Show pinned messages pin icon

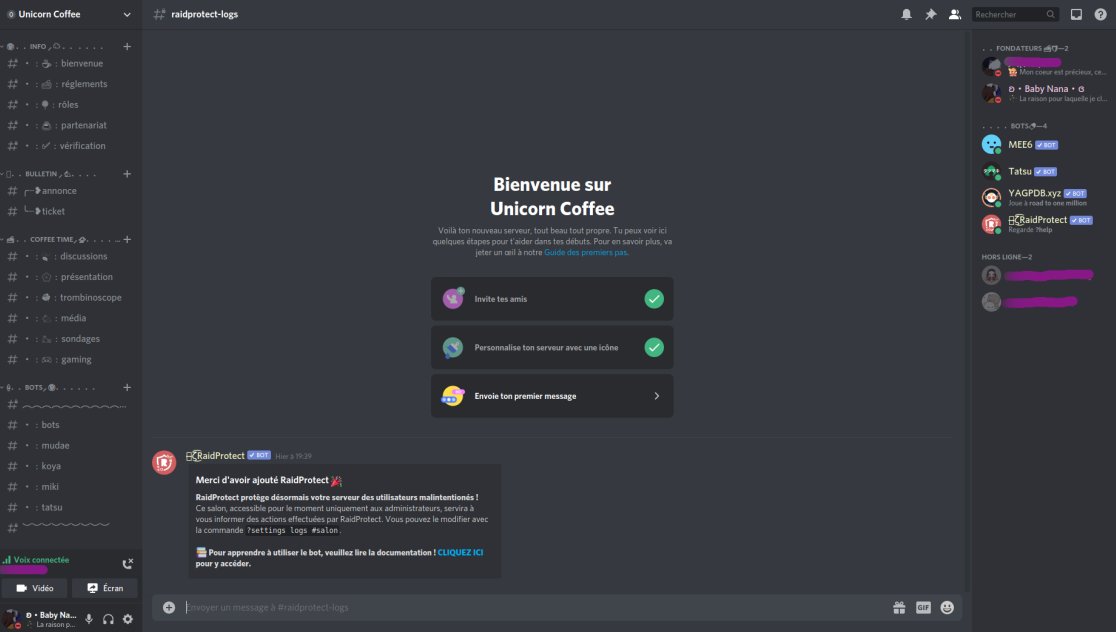pos(930,14)
